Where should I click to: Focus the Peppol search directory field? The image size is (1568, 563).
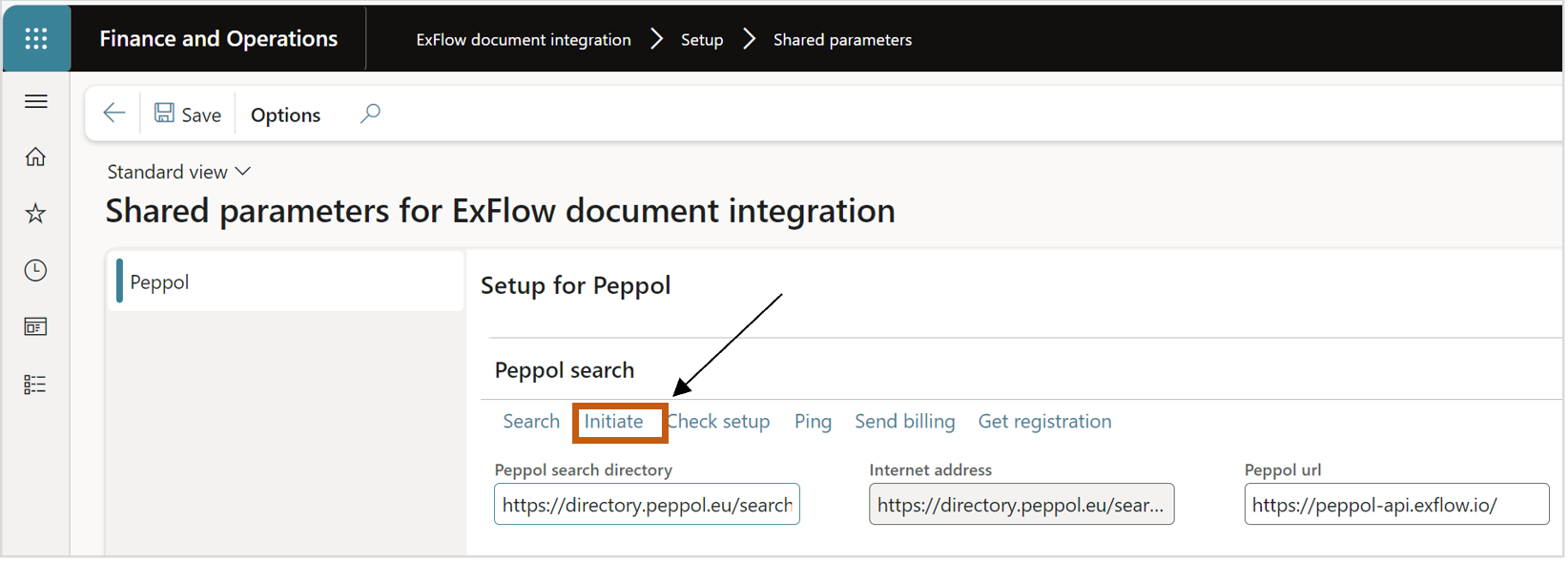(647, 504)
